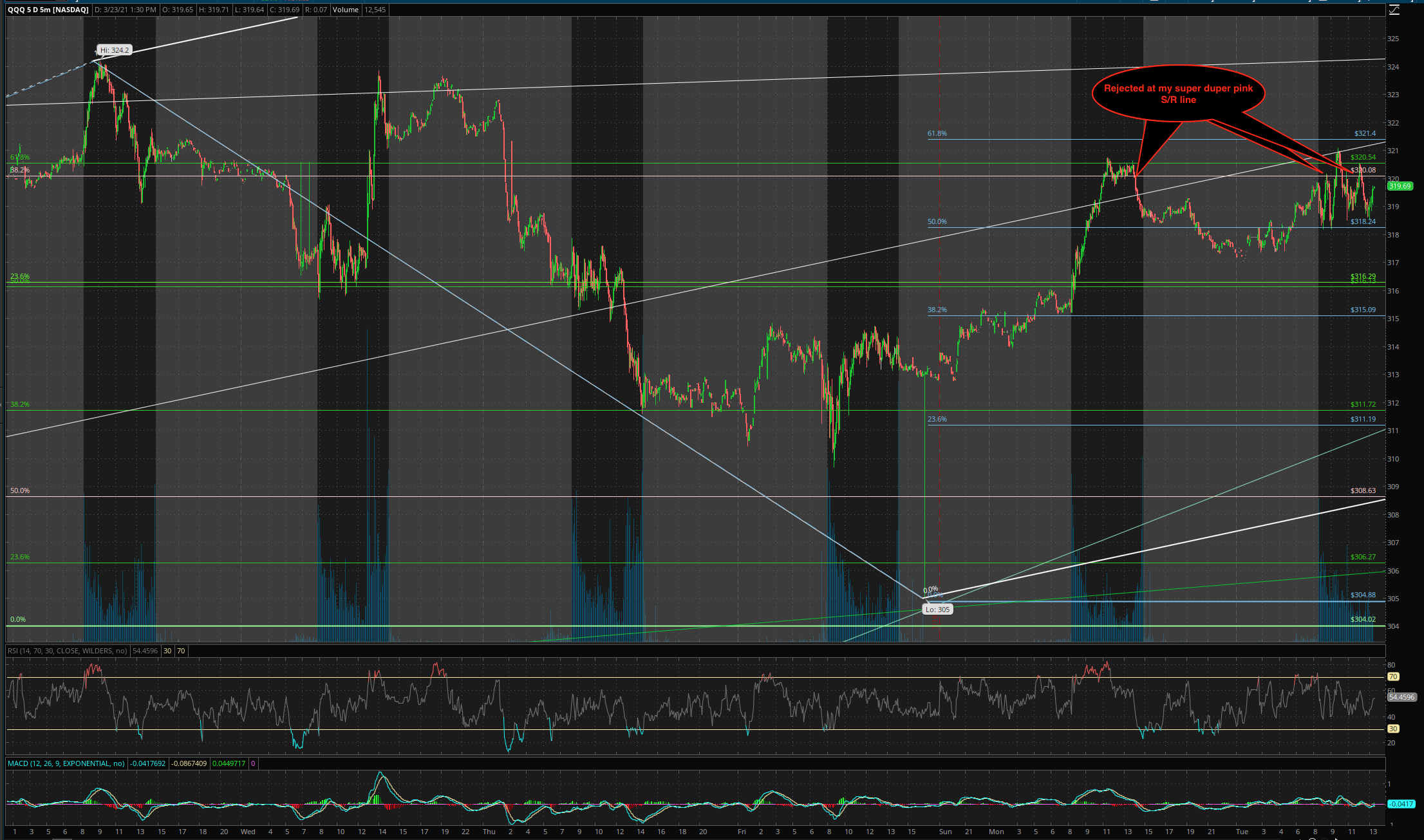Click the chart scale settings icon
The image size is (1424, 840).
click(x=1394, y=10)
